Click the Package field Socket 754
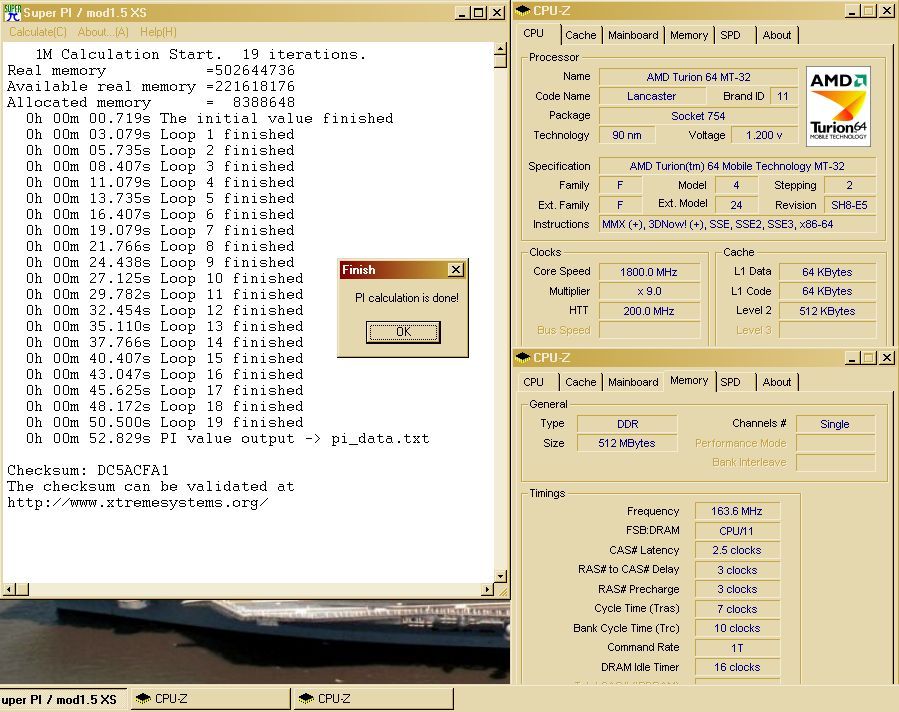This screenshot has height=712, width=899. click(698, 116)
